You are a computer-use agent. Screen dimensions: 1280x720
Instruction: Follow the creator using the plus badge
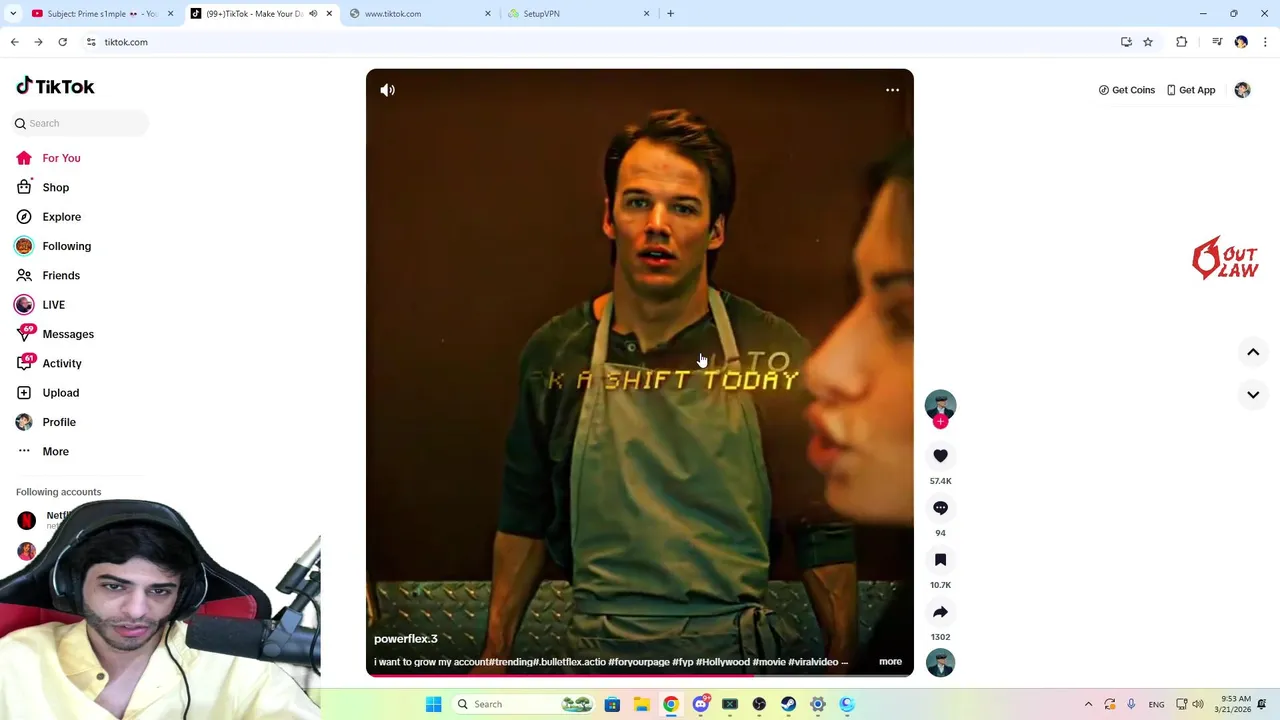(940, 422)
